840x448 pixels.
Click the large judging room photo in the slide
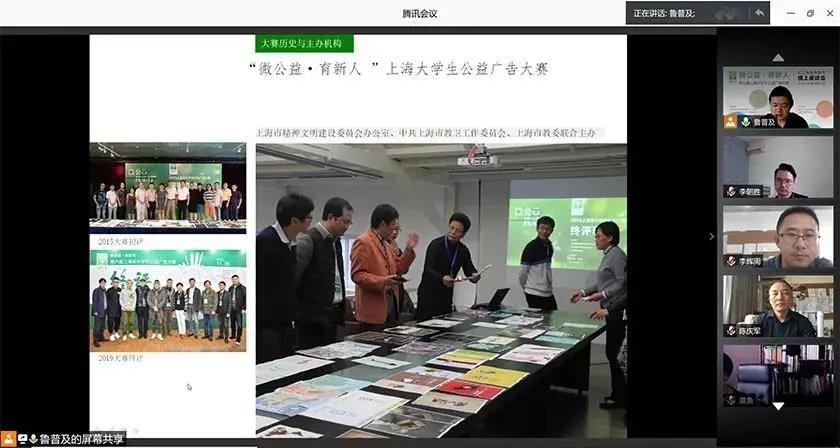441,291
